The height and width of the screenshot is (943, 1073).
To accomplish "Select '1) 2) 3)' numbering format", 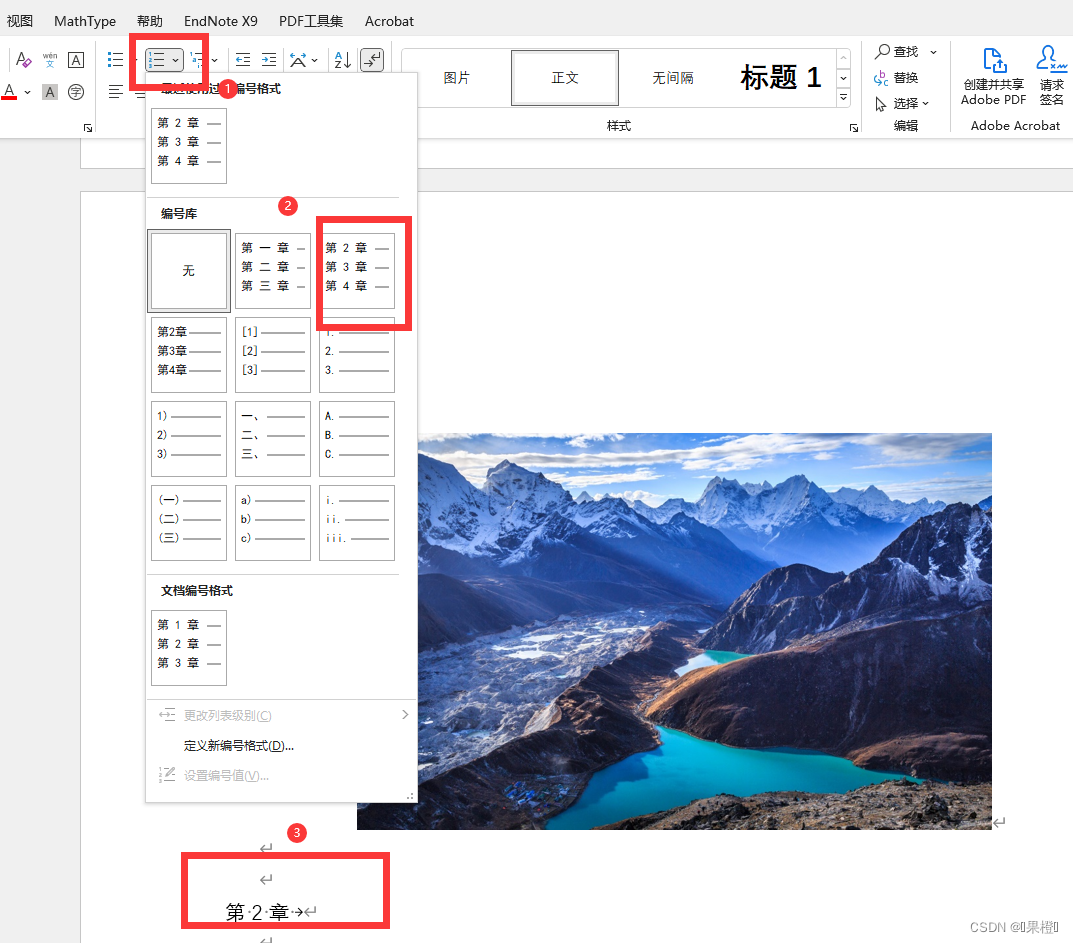I will (x=189, y=439).
